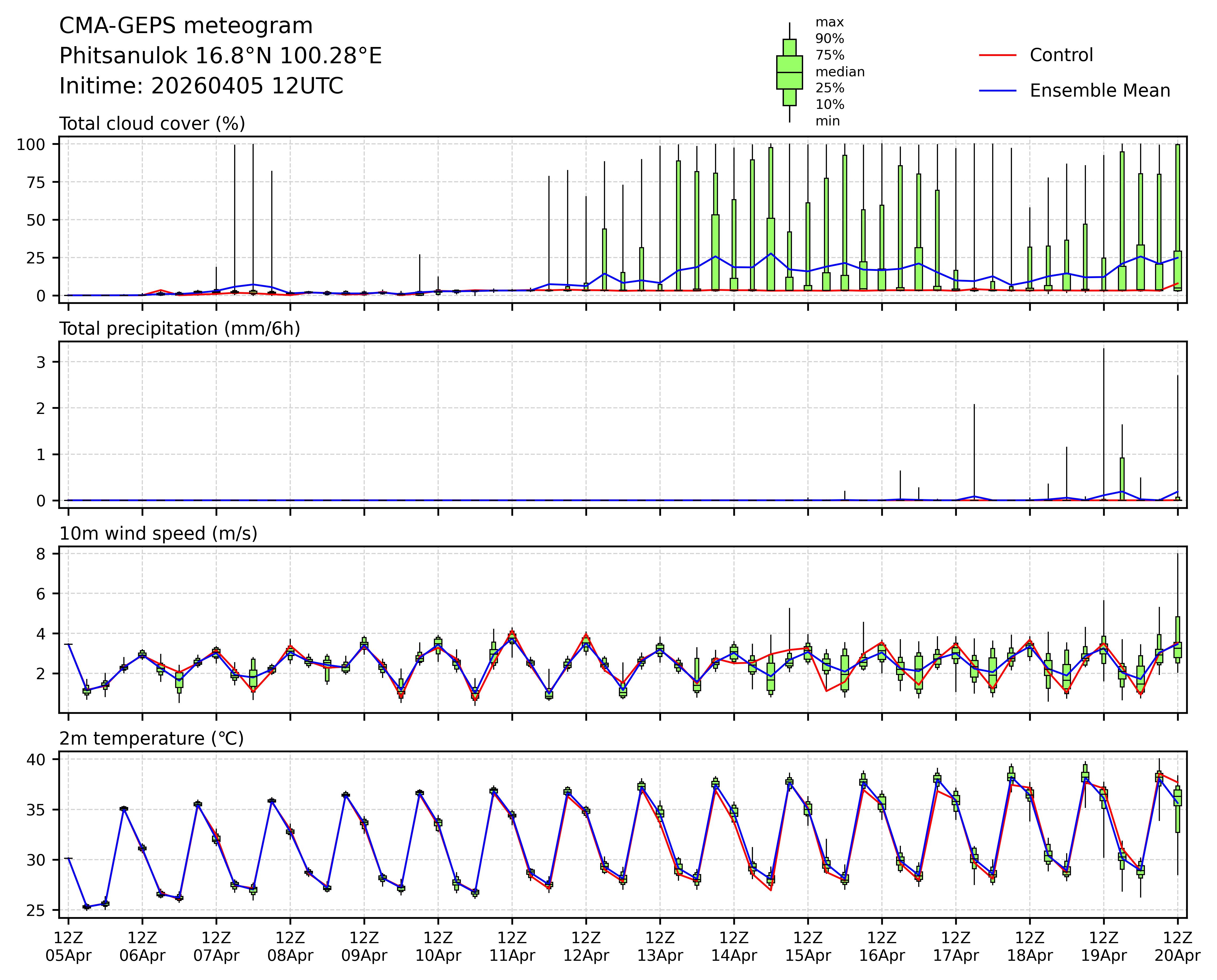The height and width of the screenshot is (980, 1217).
Task: Click the '2m temperature (℃)' panel title
Action: pyautogui.click(x=151, y=738)
